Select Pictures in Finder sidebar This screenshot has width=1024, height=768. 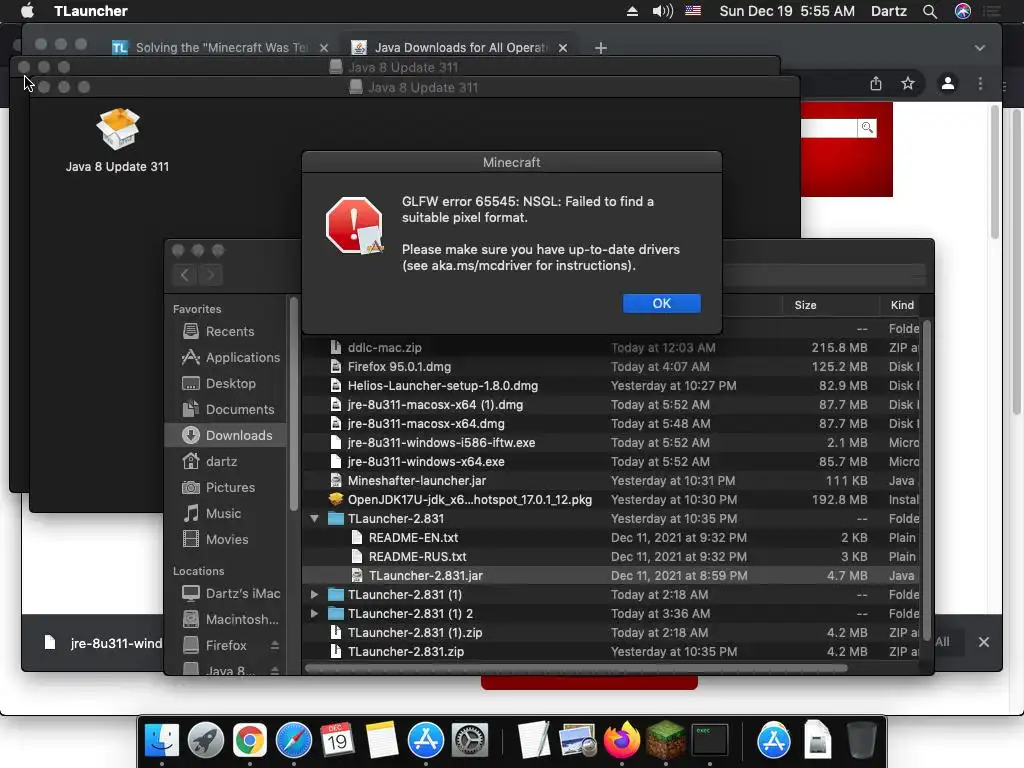(x=225, y=487)
